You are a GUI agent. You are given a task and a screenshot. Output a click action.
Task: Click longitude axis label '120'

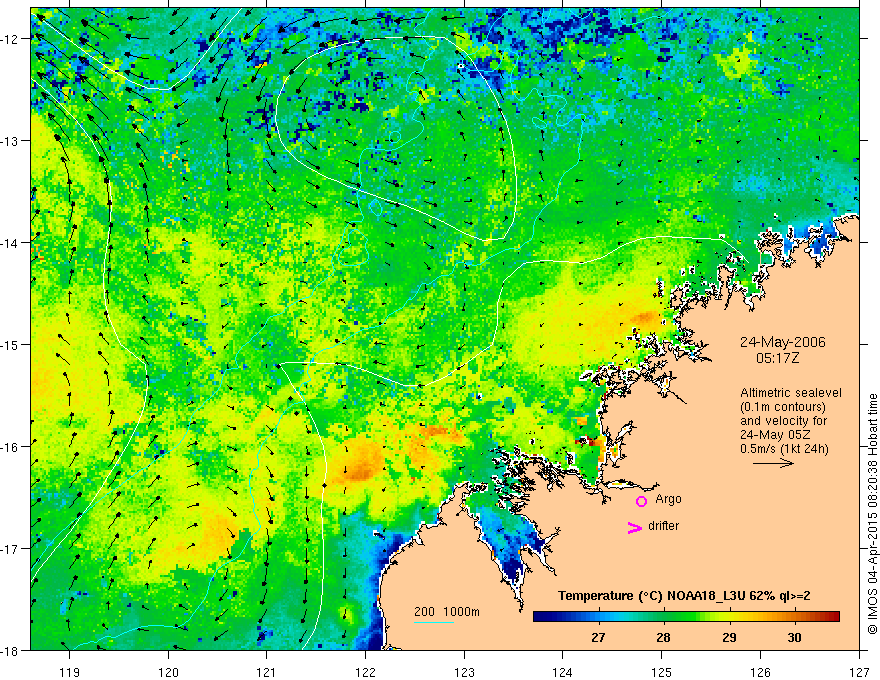click(x=168, y=672)
